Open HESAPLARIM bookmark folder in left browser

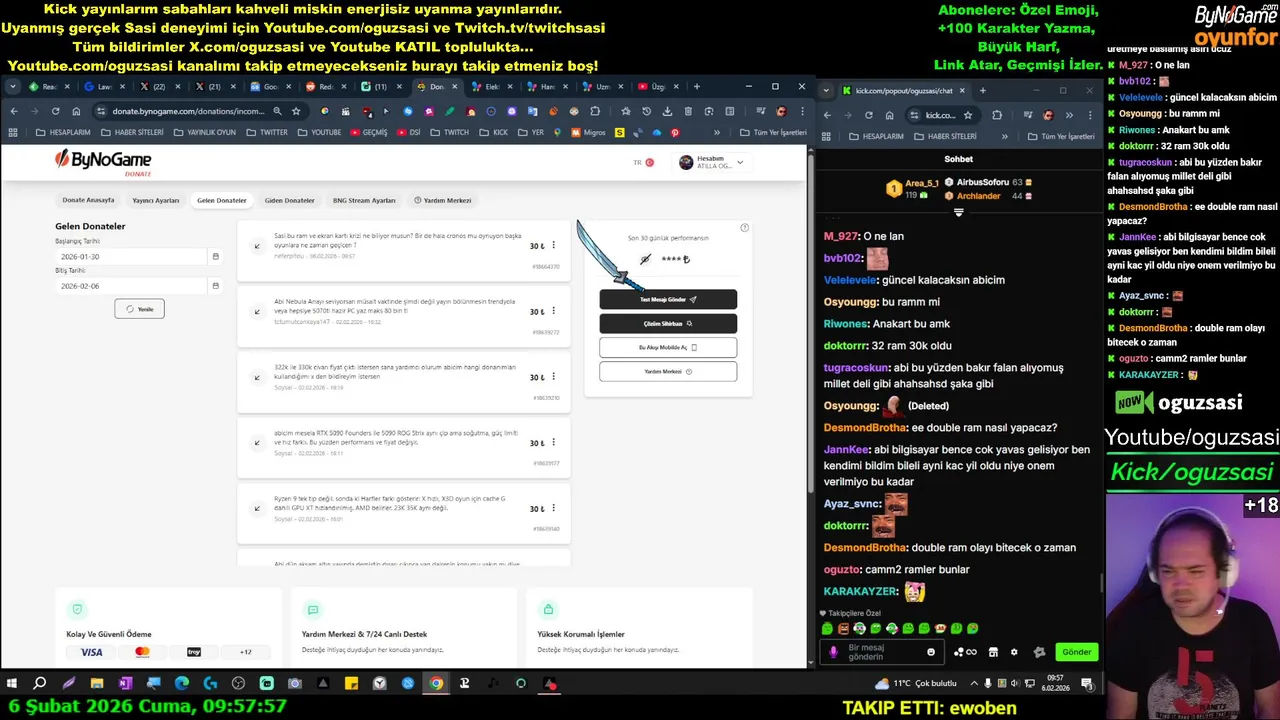click(64, 132)
